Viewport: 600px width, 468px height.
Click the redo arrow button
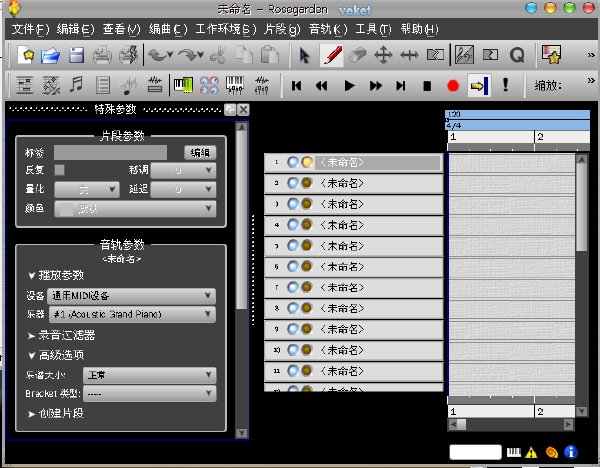point(190,55)
